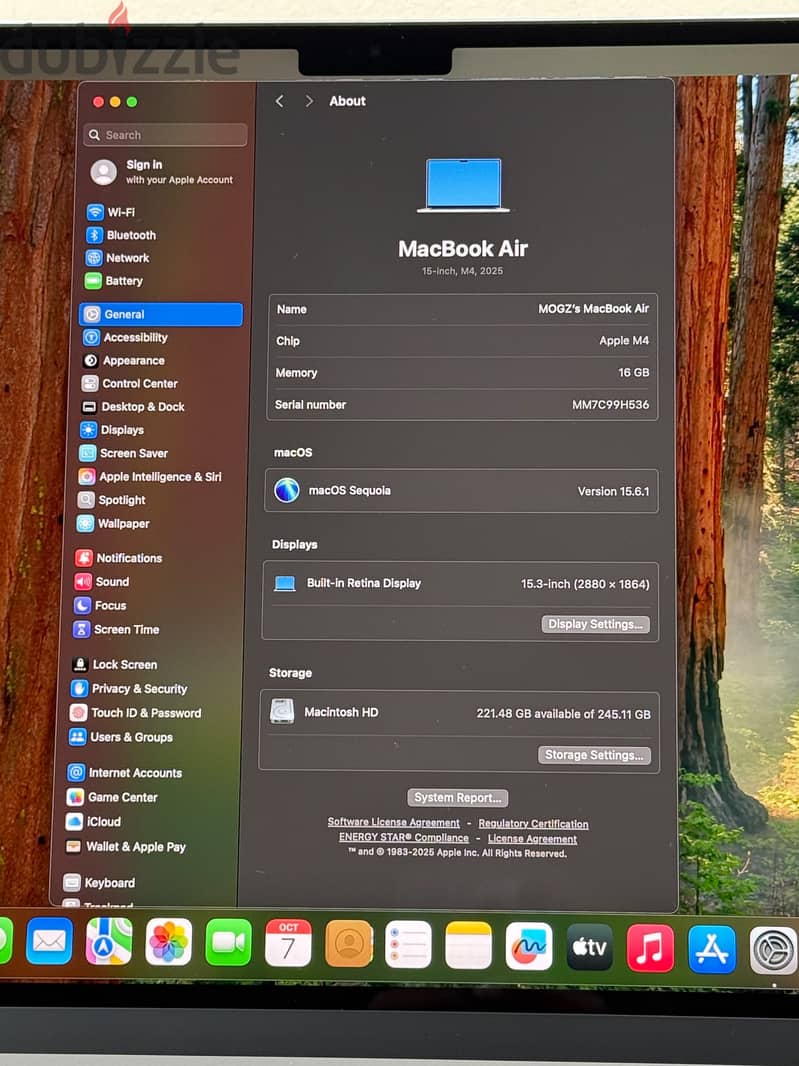Viewport: 799px width, 1066px height.
Task: Open the Wi-Fi settings icon
Action: click(95, 212)
